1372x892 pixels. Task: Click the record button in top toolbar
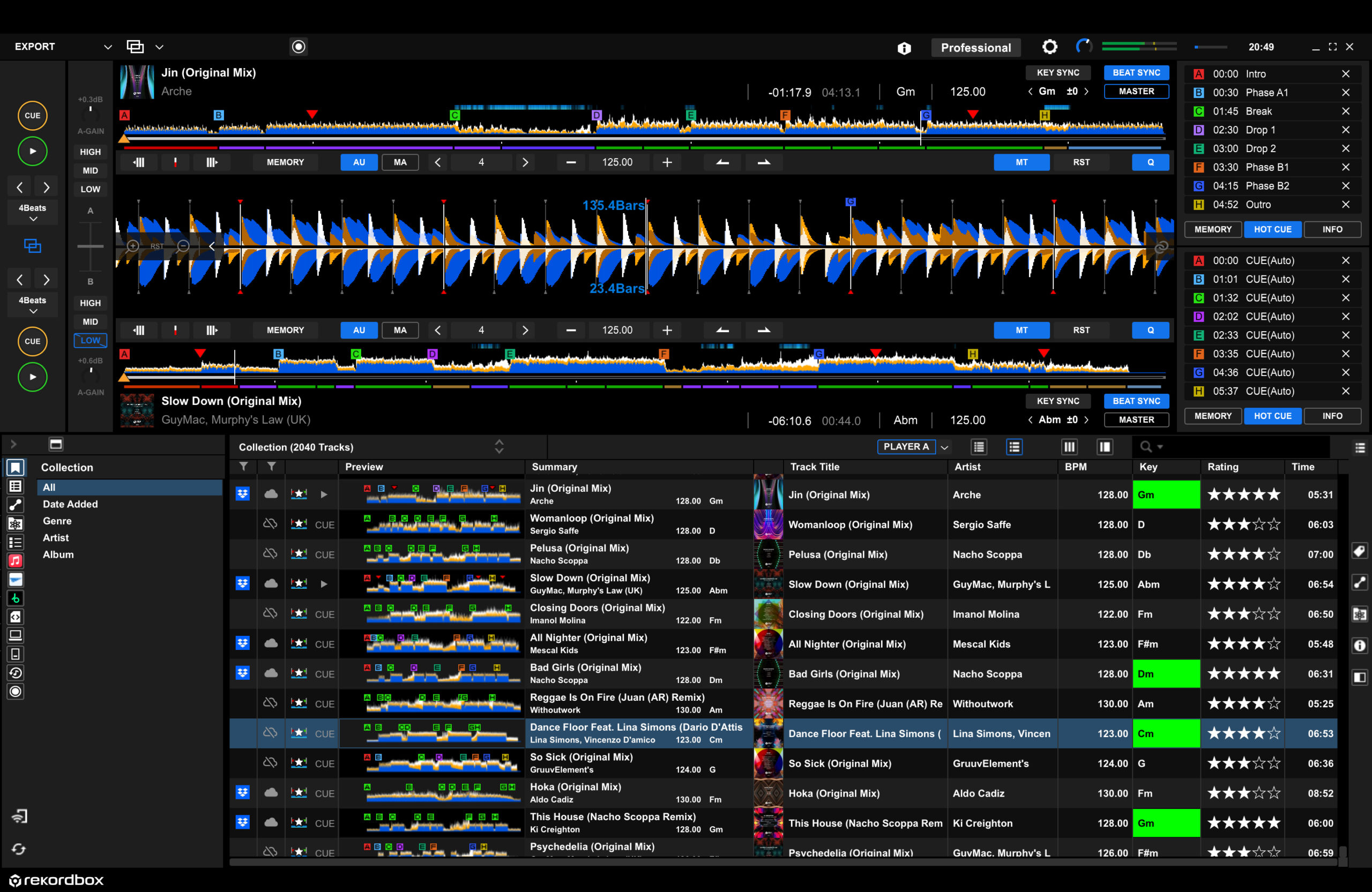299,47
